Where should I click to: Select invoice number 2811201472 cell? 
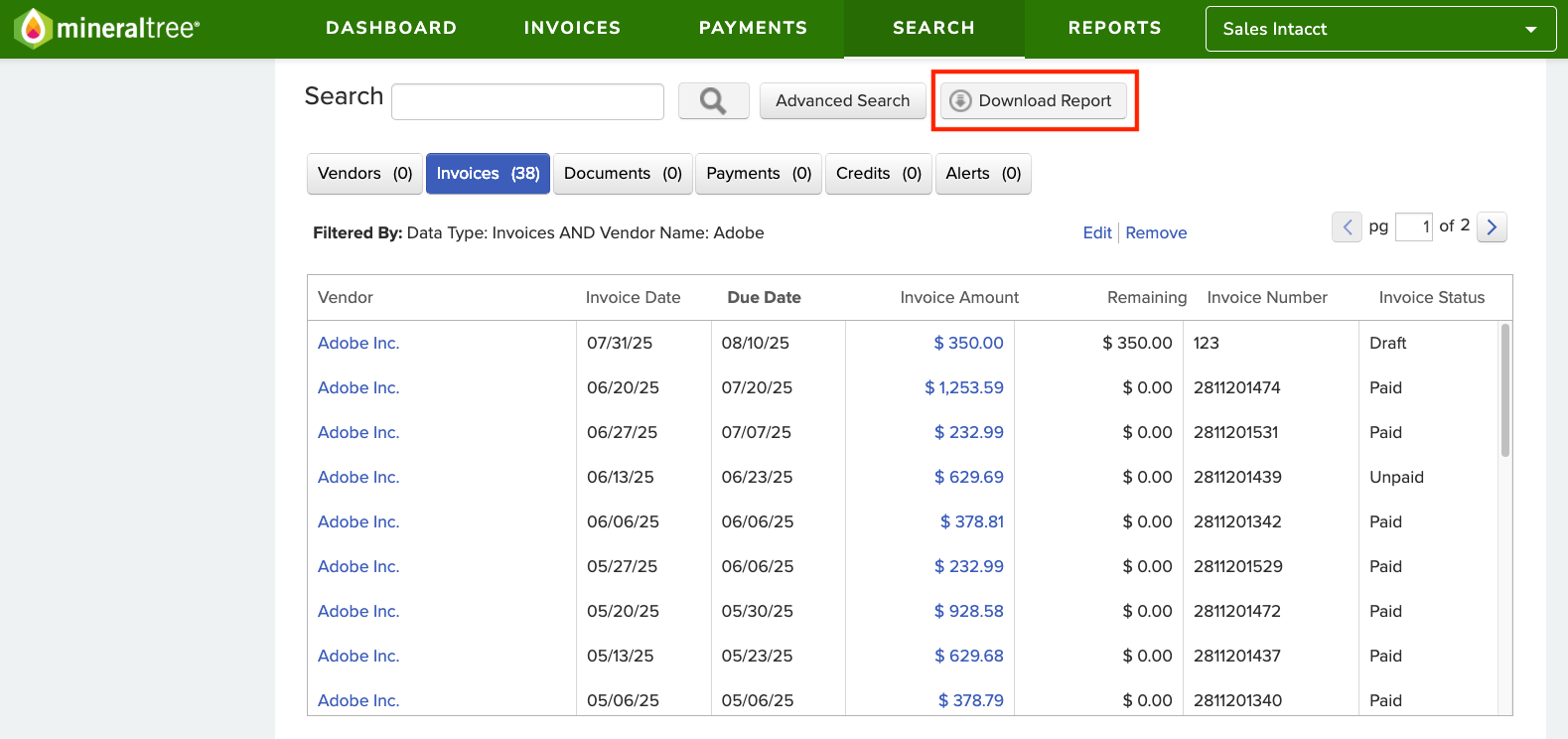(1237, 611)
